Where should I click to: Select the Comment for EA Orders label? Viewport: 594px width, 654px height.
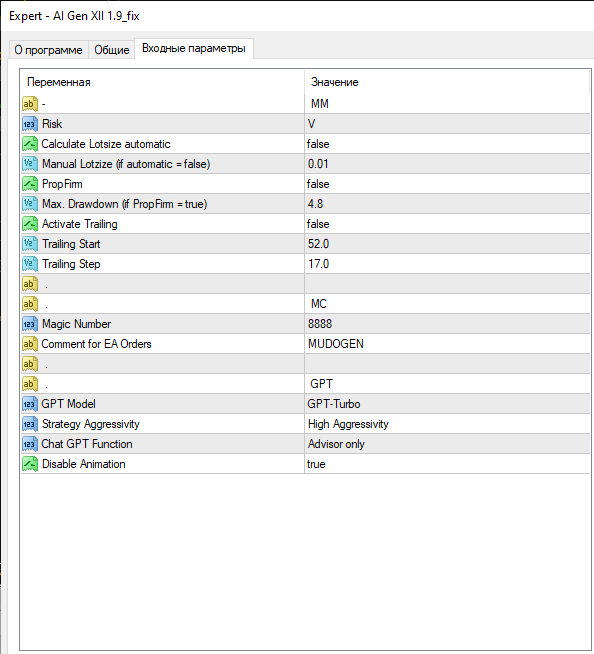[96, 344]
